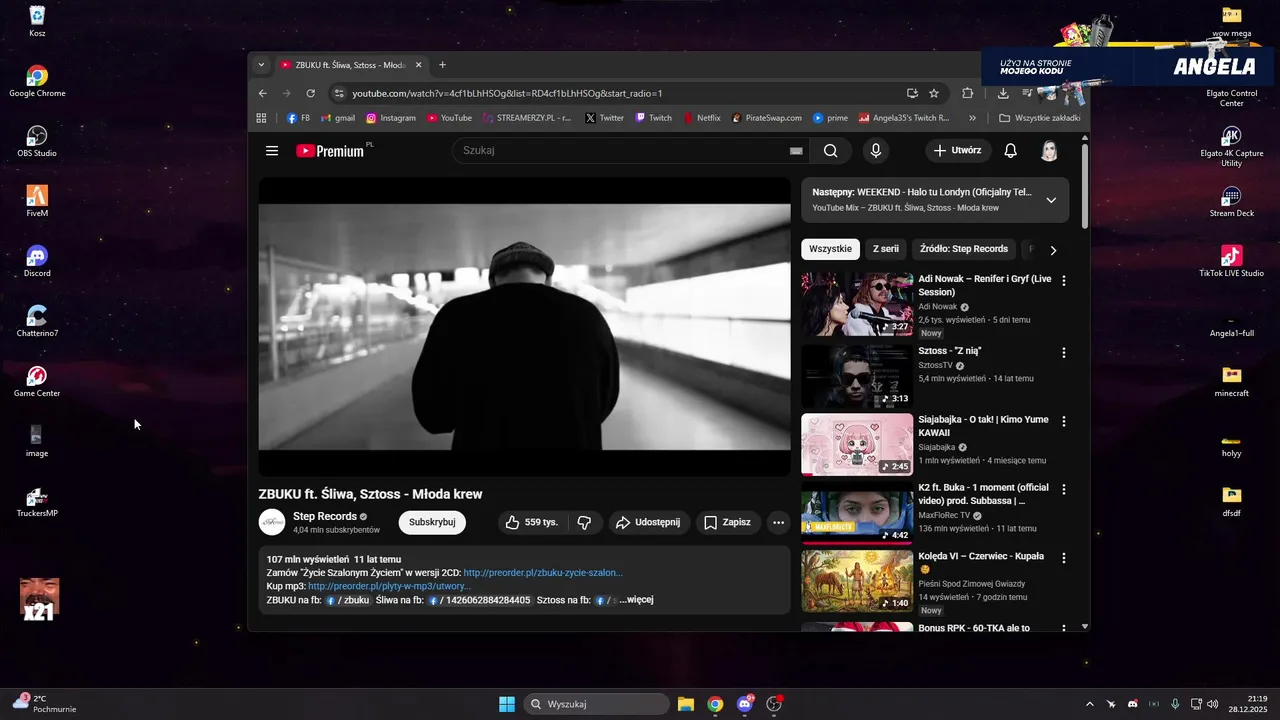Select the "Wszystkie" filter chip

[x=830, y=249]
